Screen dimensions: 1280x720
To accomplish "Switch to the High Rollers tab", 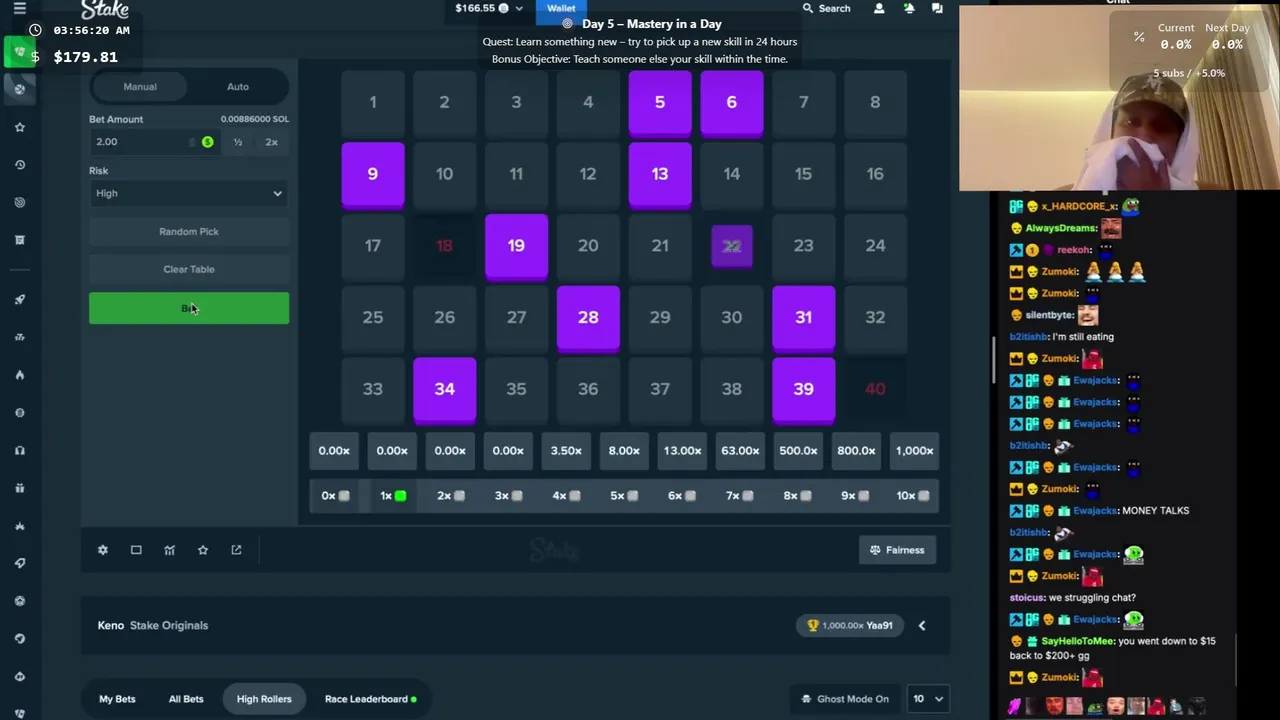I will [264, 699].
